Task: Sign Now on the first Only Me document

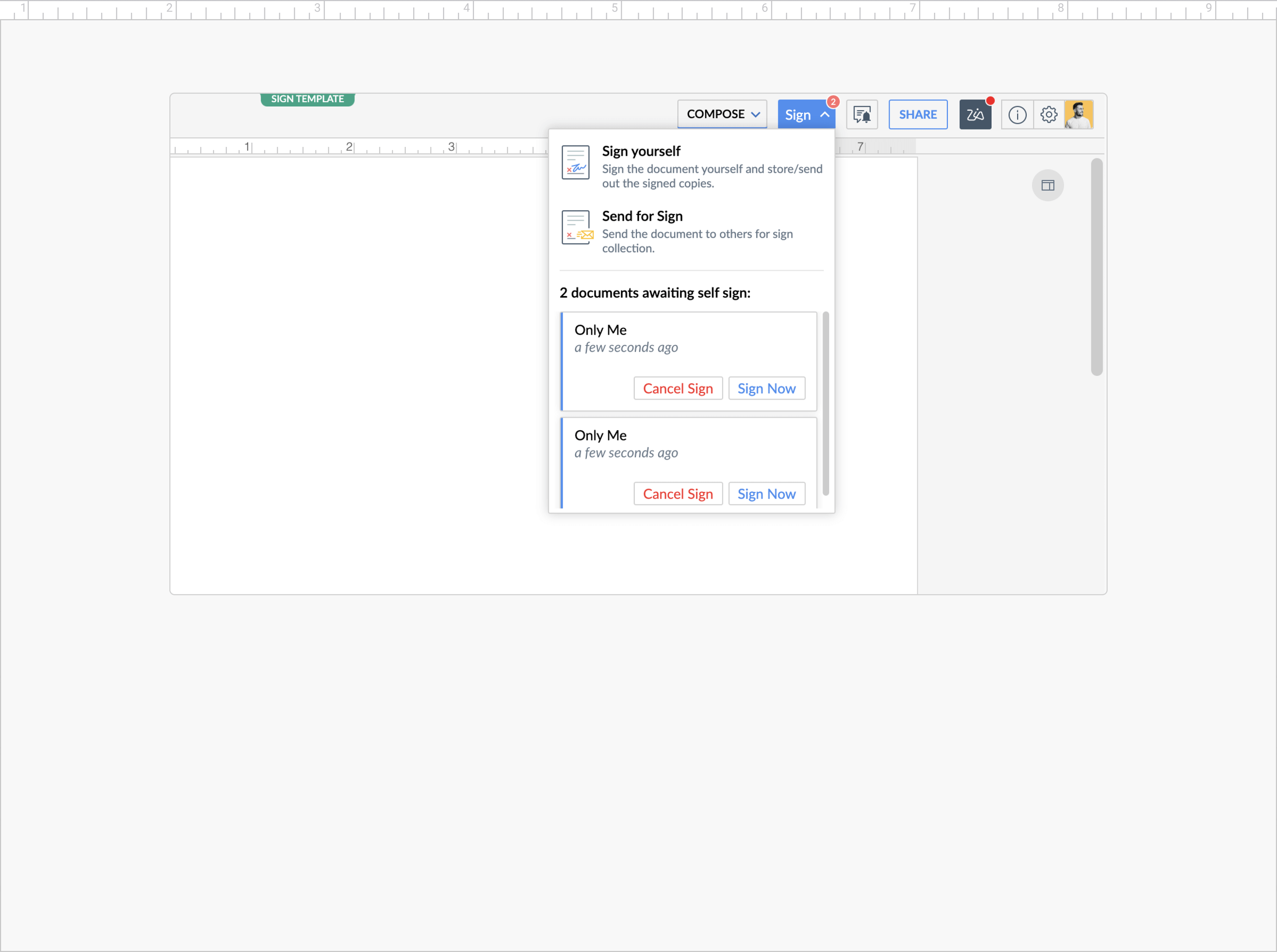Action: [x=767, y=388]
